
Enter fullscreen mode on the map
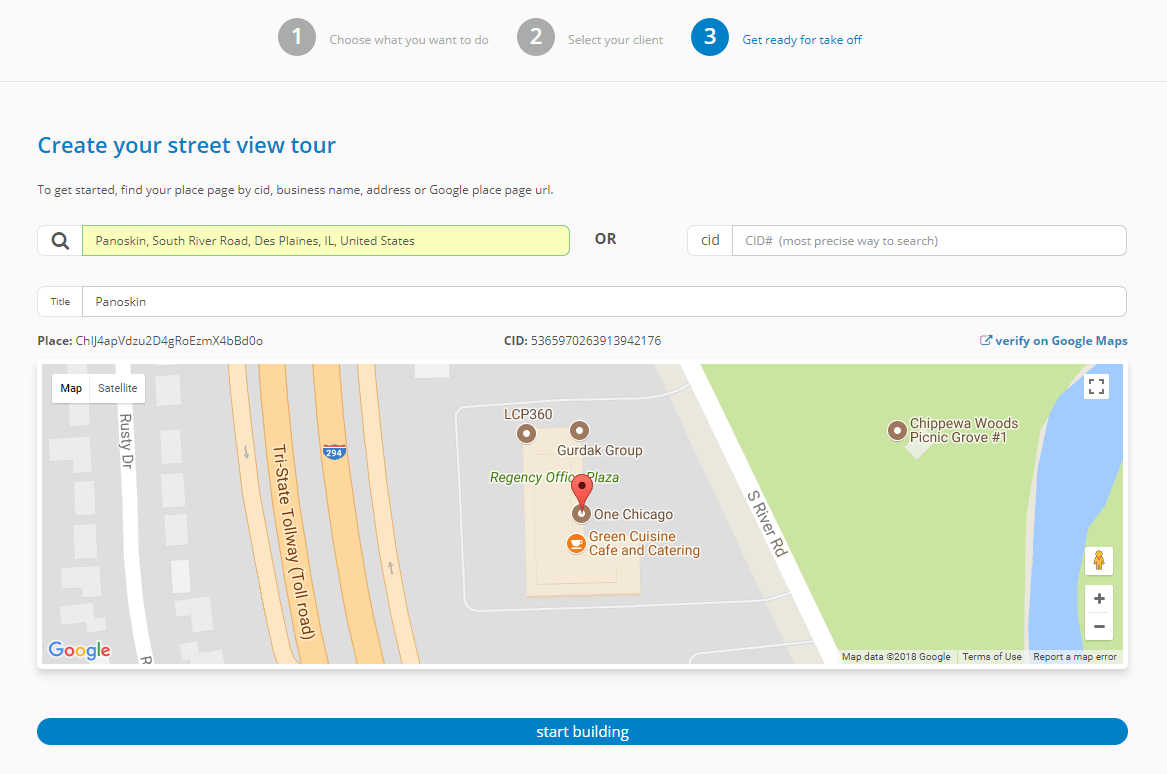tap(1096, 385)
